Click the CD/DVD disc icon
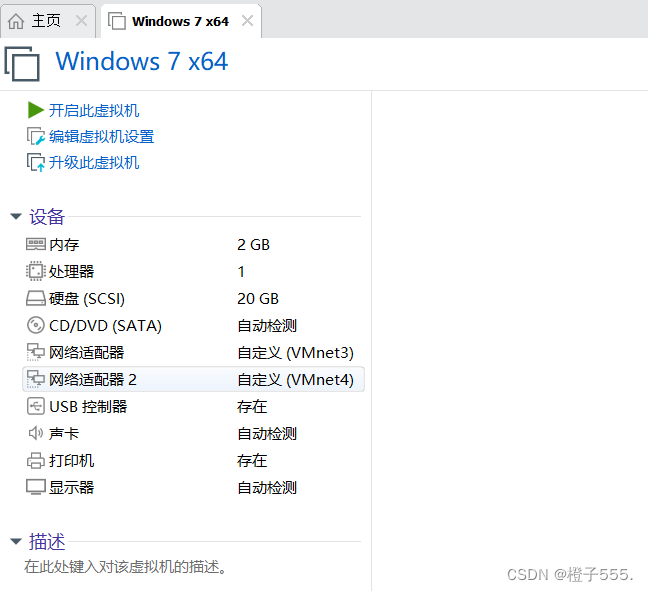 point(36,325)
